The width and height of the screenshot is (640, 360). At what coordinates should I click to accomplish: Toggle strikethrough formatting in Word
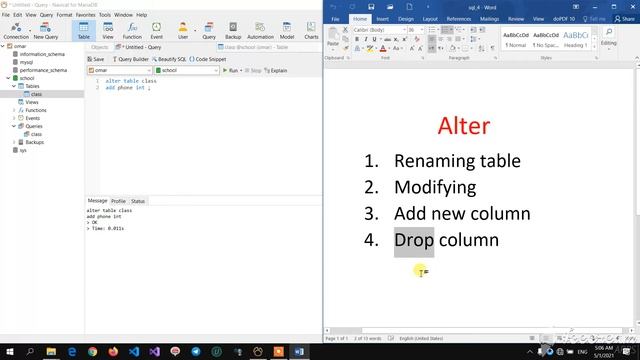[387, 39]
